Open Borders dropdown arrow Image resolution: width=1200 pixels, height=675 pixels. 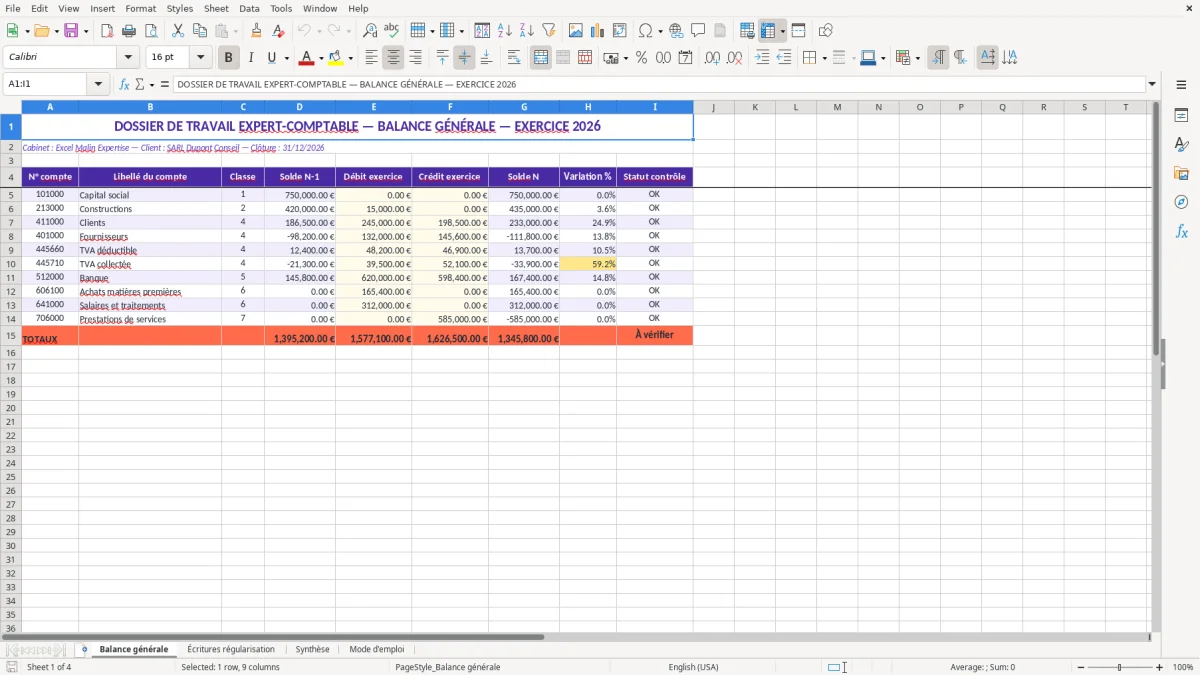(824, 58)
